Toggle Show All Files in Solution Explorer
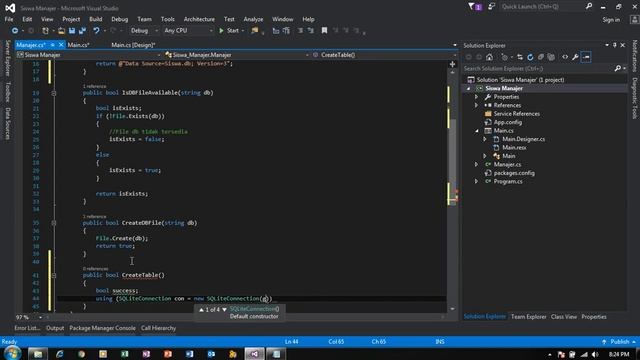640x360 pixels. pyautogui.click(x=551, y=57)
